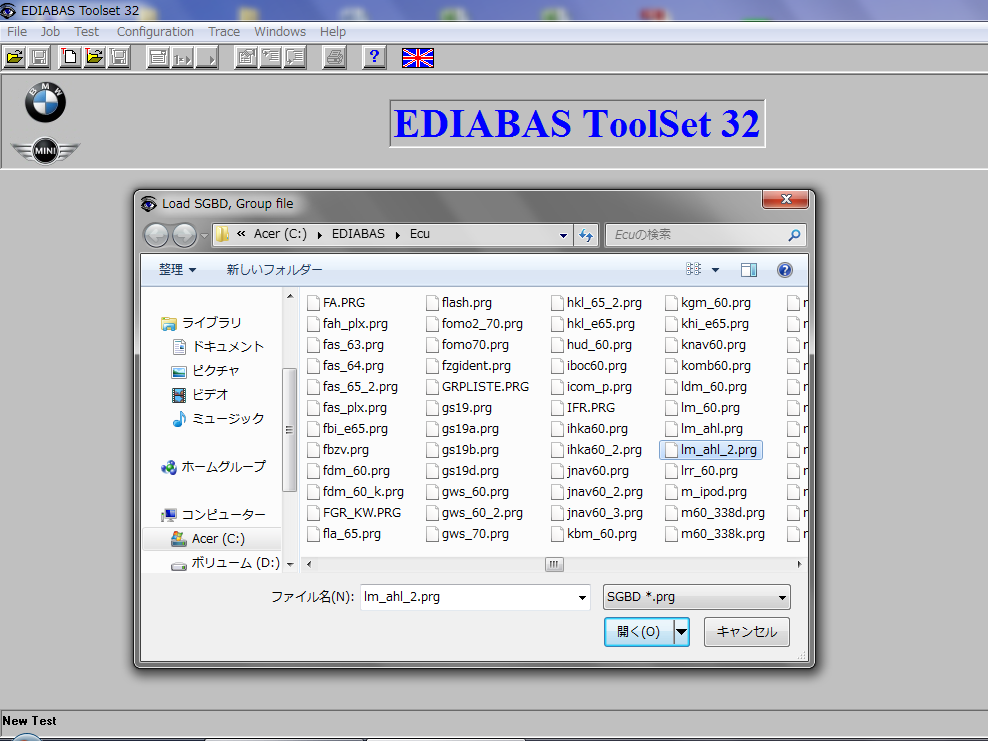Click the first floppy-disk save toolbar icon

coord(40,58)
